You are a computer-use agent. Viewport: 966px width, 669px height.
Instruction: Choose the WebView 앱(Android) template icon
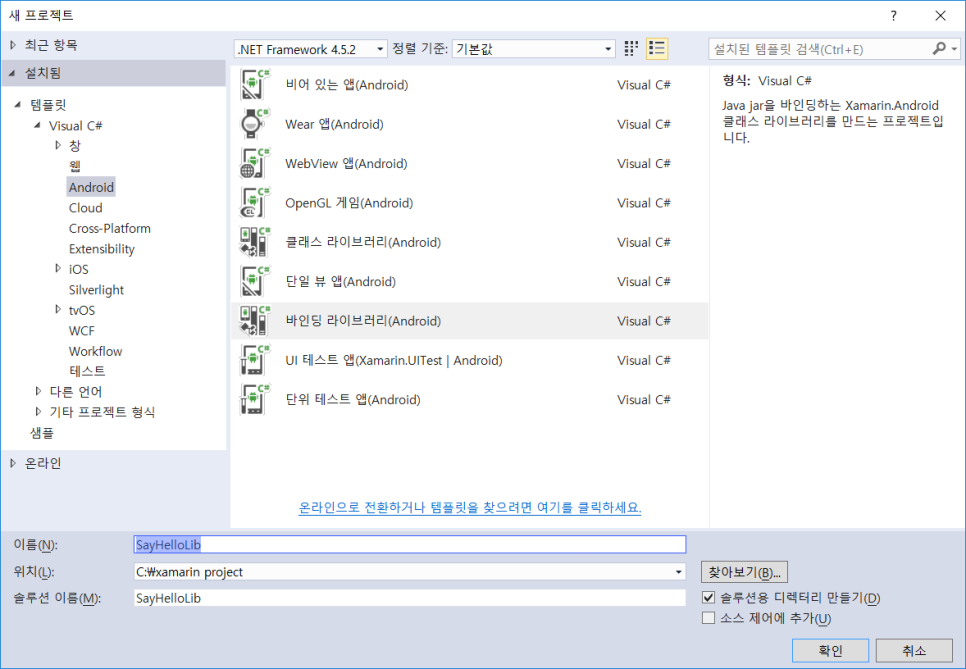pos(255,163)
